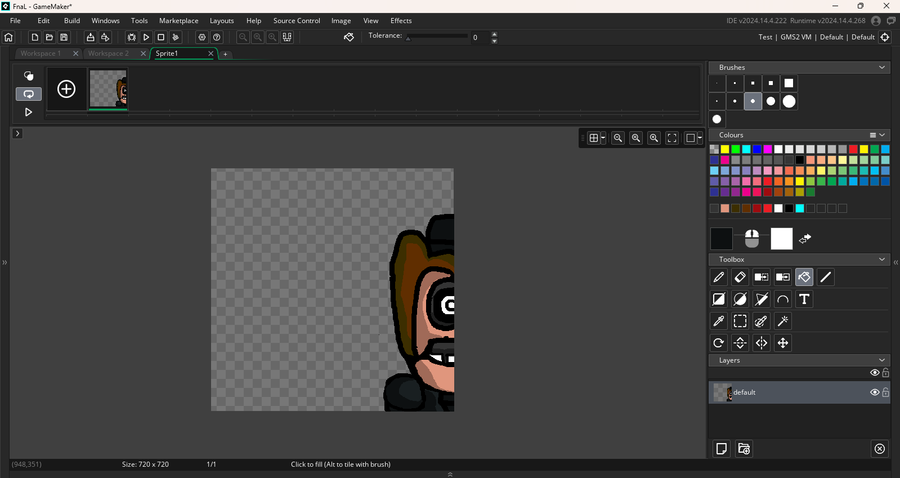Screen dimensions: 900x478
Task: Toggle animation loop mode
Action: 29,94
